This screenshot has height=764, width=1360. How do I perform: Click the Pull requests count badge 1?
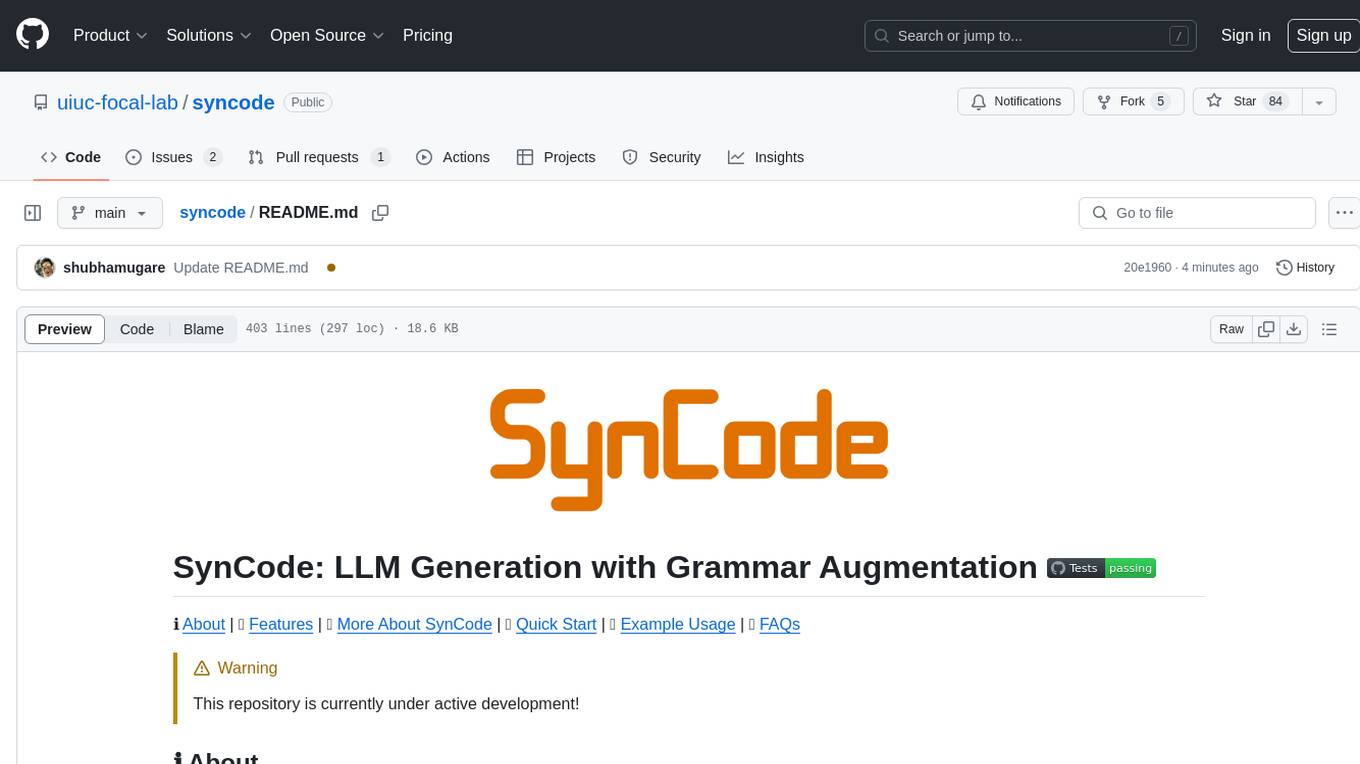380,157
